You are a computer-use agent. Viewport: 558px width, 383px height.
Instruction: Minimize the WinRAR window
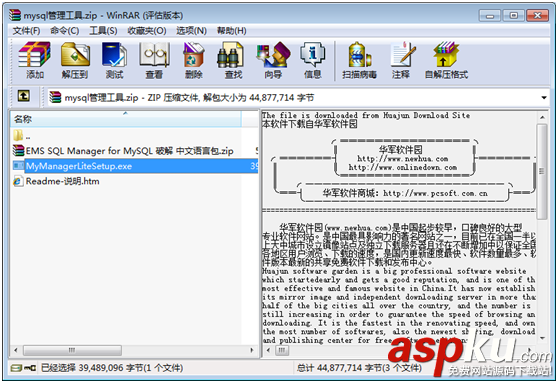[x=490, y=16]
